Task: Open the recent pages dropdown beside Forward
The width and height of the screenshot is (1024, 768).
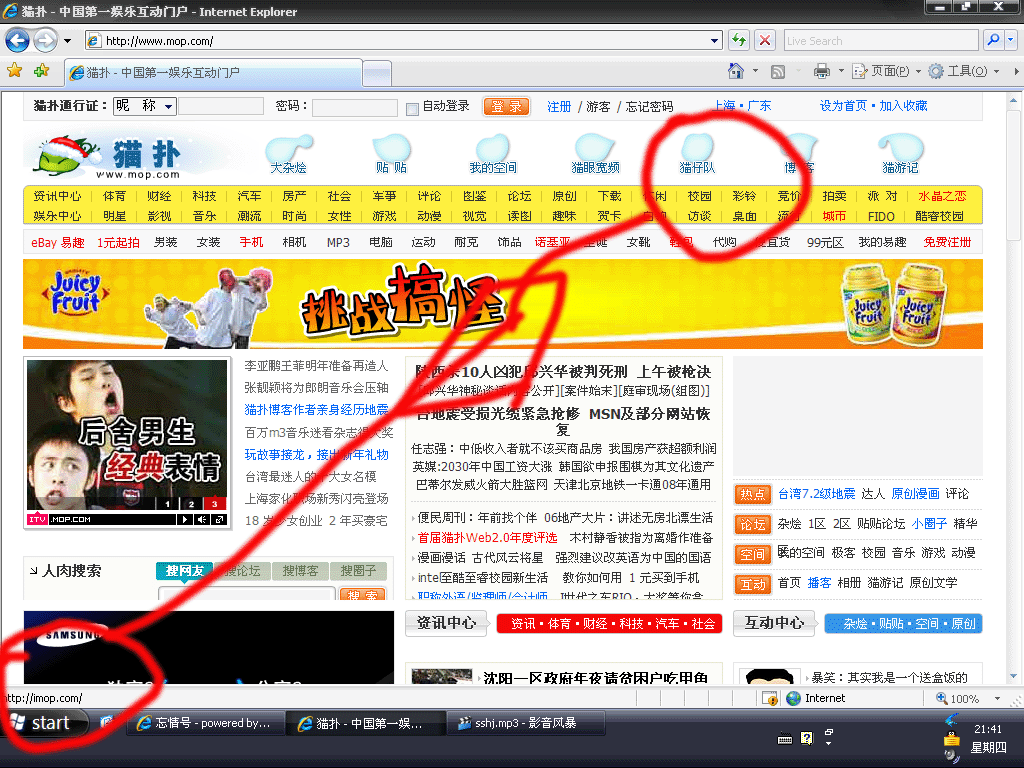Action: (67, 40)
